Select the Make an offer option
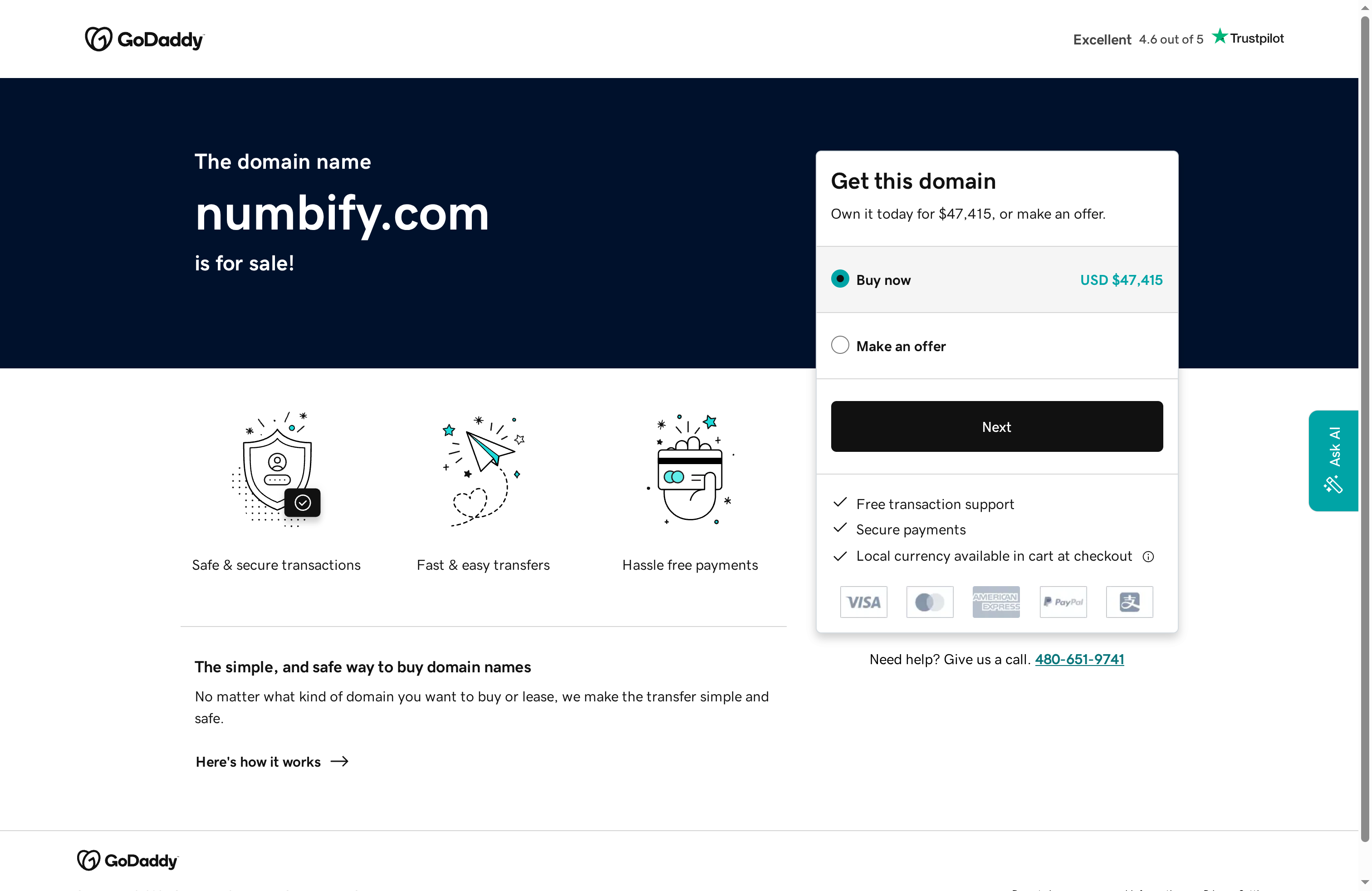1372x891 pixels. 840,345
